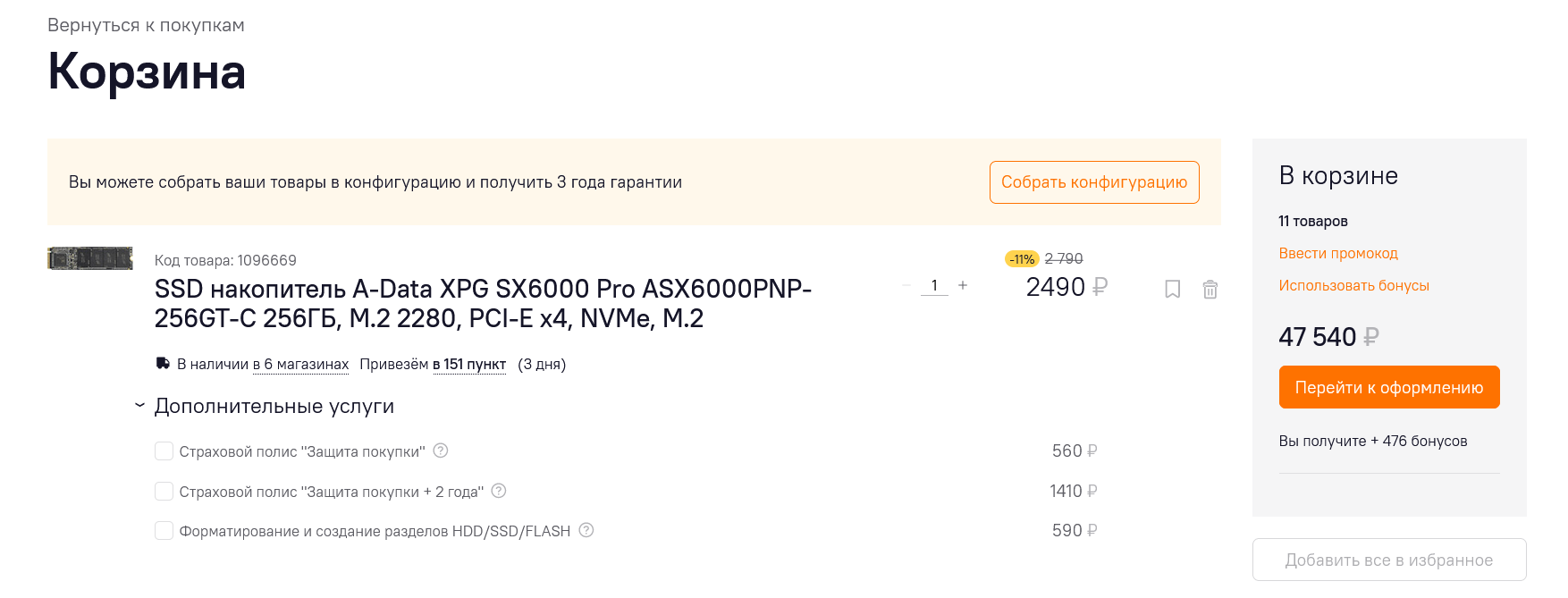Enable "Защита покупки" insurance checkbox
Image resolution: width=1568 pixels, height=598 pixels.
click(164, 451)
